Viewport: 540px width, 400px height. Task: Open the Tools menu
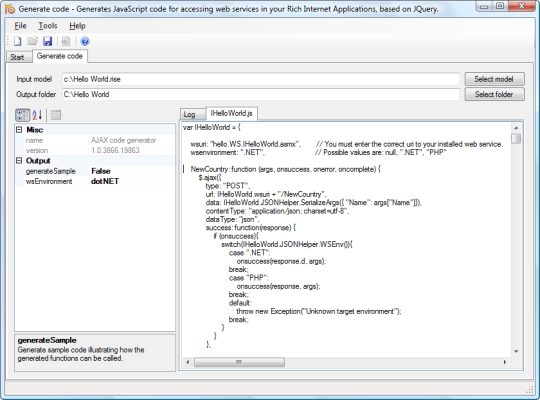pyautogui.click(x=48, y=26)
